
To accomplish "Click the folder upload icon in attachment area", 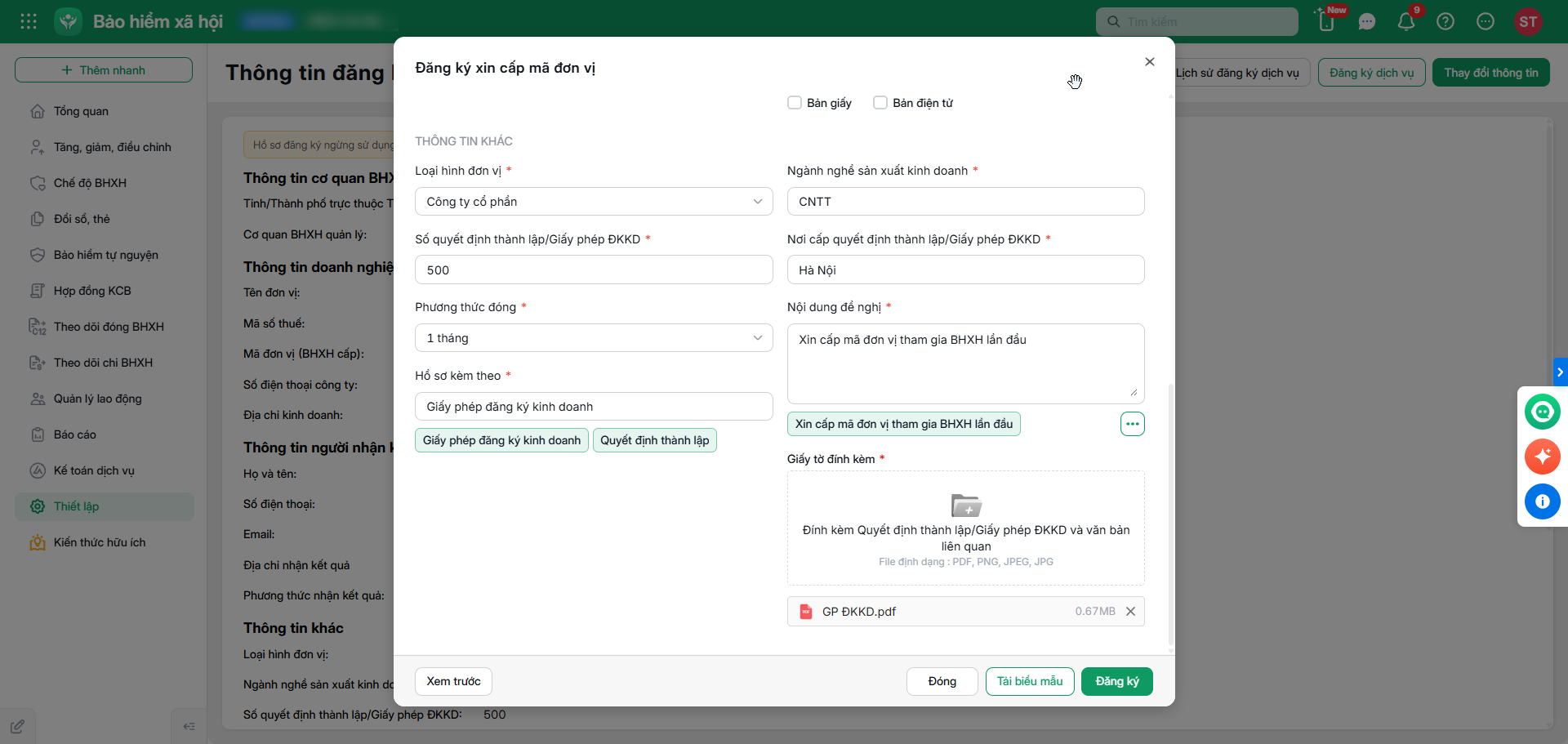I will click(x=966, y=506).
